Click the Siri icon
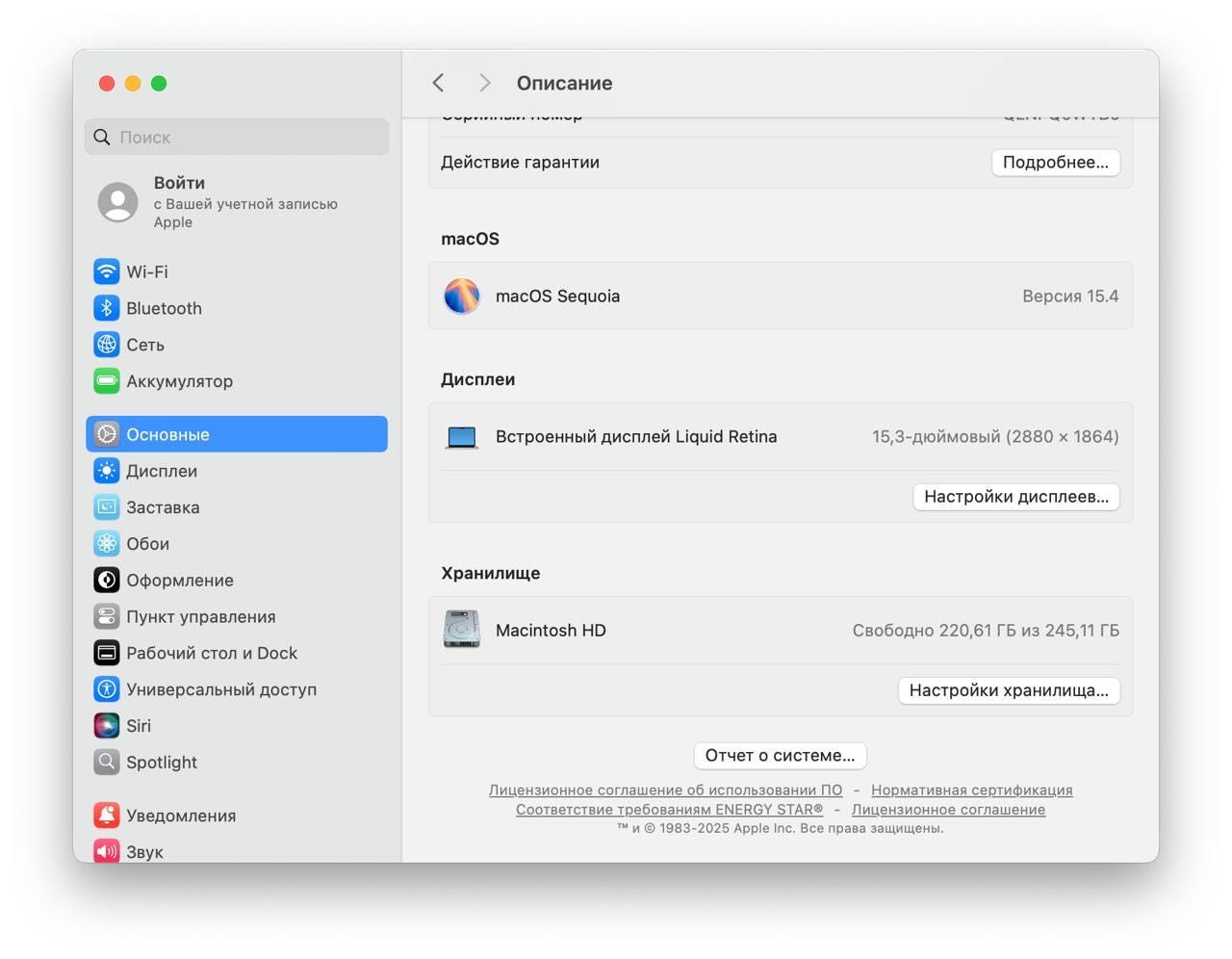This screenshot has height=959, width=1232. click(107, 726)
